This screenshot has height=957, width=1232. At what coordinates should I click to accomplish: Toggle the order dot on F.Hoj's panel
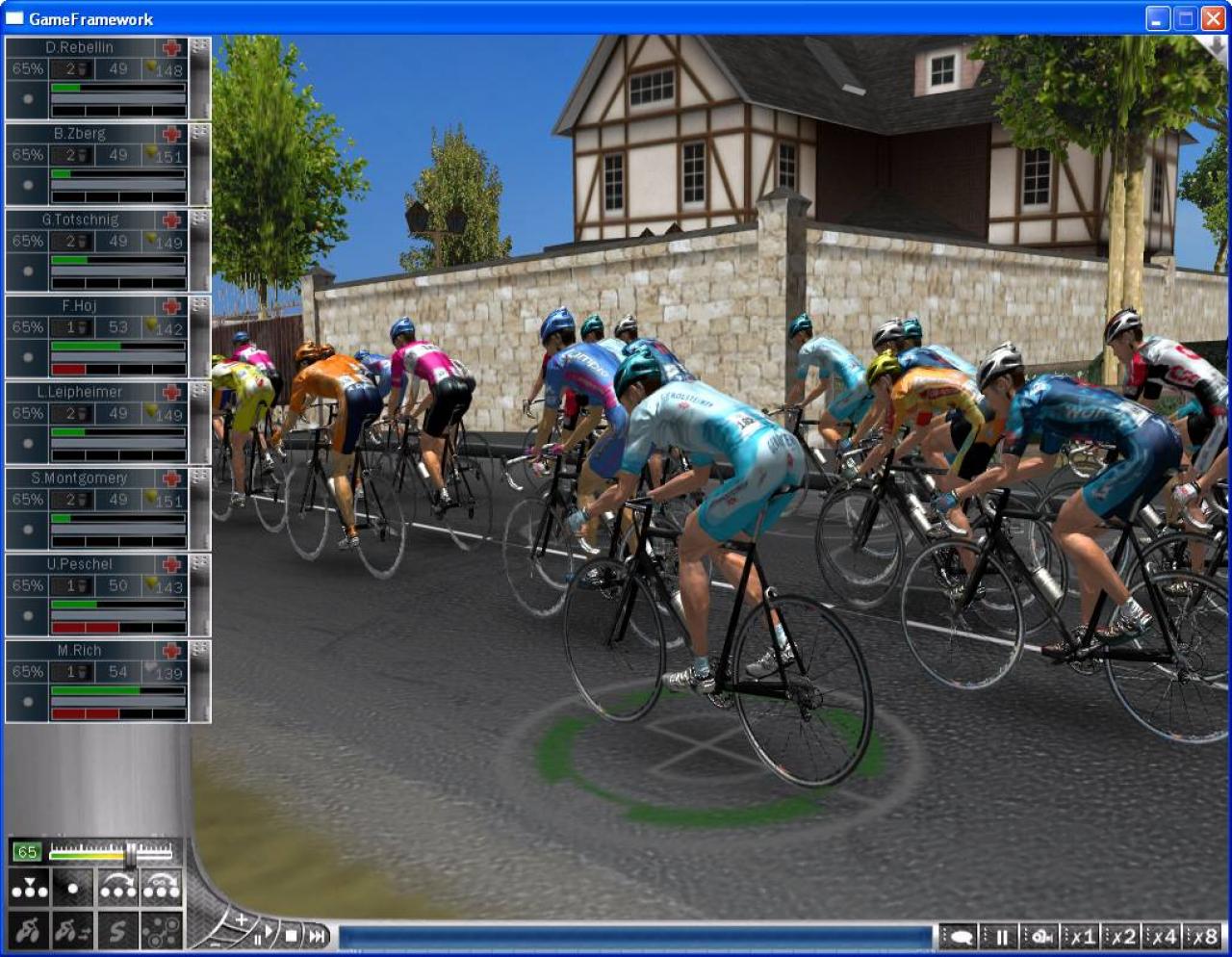coord(28,357)
